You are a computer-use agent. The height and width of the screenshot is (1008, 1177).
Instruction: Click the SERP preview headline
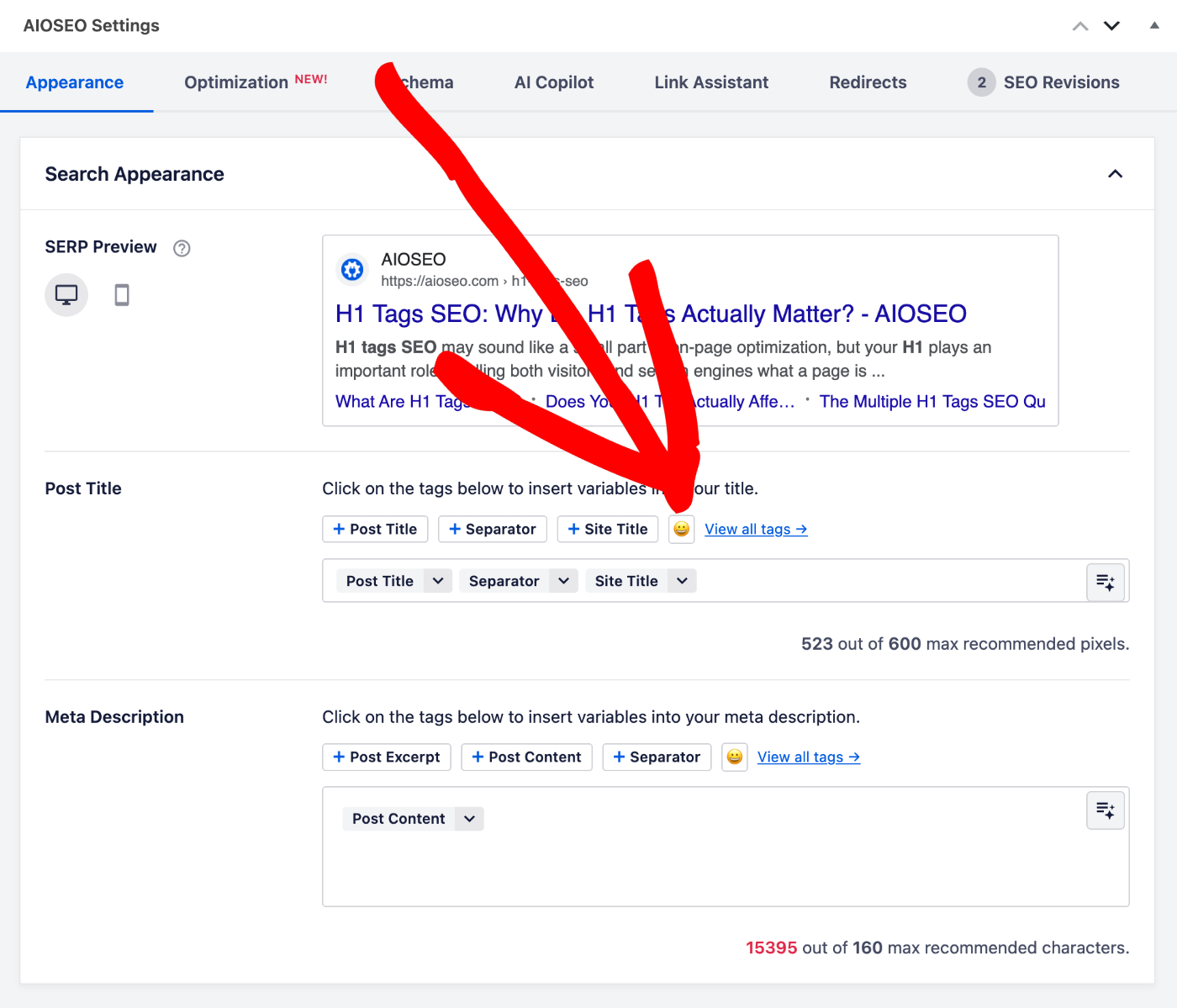coord(651,314)
